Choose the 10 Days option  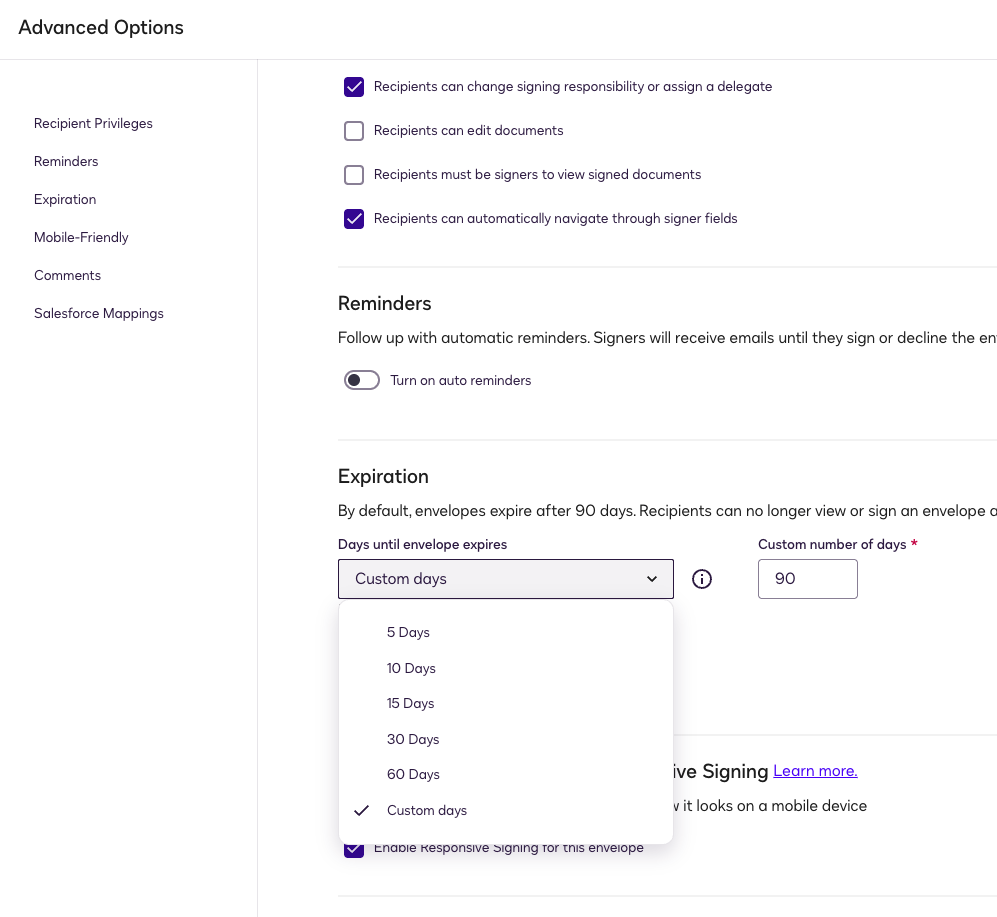point(505,668)
